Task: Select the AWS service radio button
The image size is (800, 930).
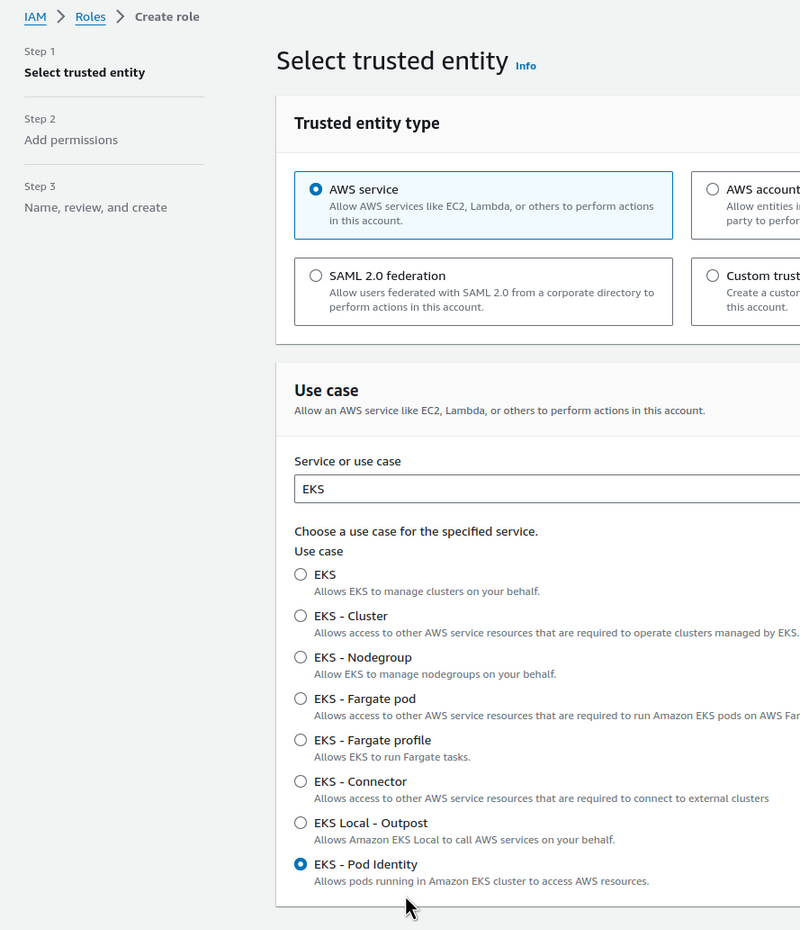Action: click(316, 189)
